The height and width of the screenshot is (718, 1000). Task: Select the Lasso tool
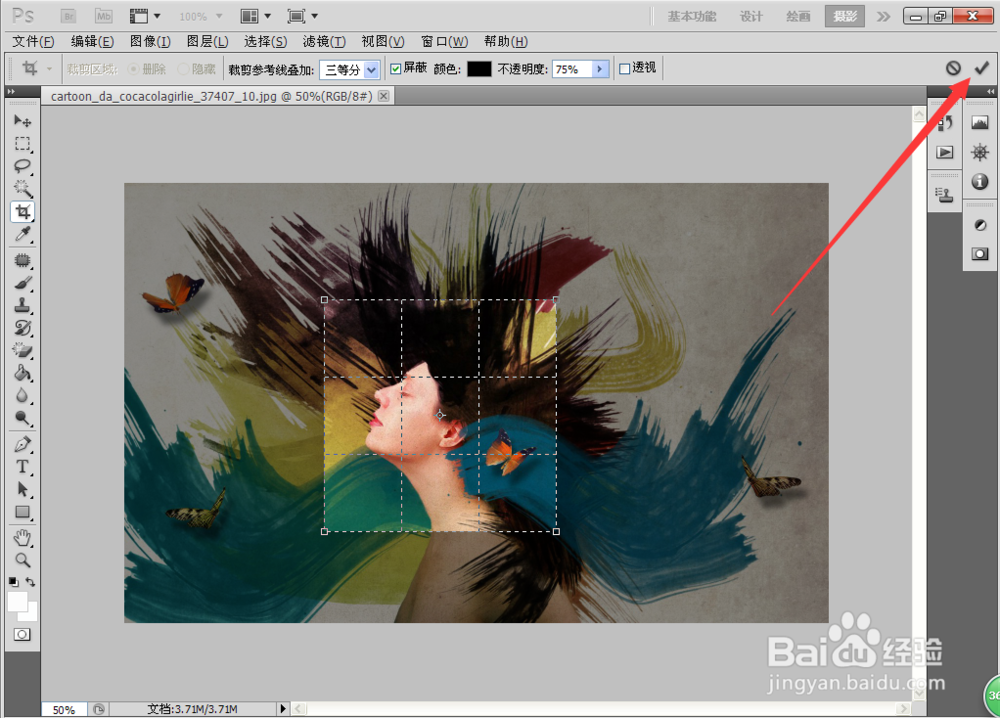coord(22,166)
